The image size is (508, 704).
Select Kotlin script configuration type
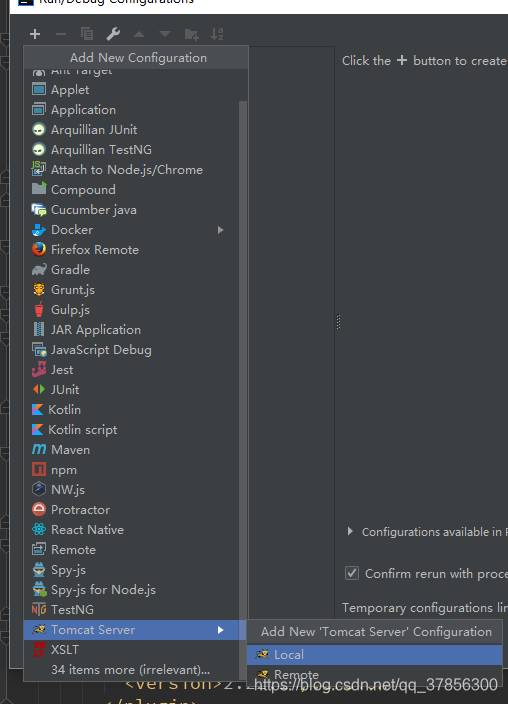(135, 430)
